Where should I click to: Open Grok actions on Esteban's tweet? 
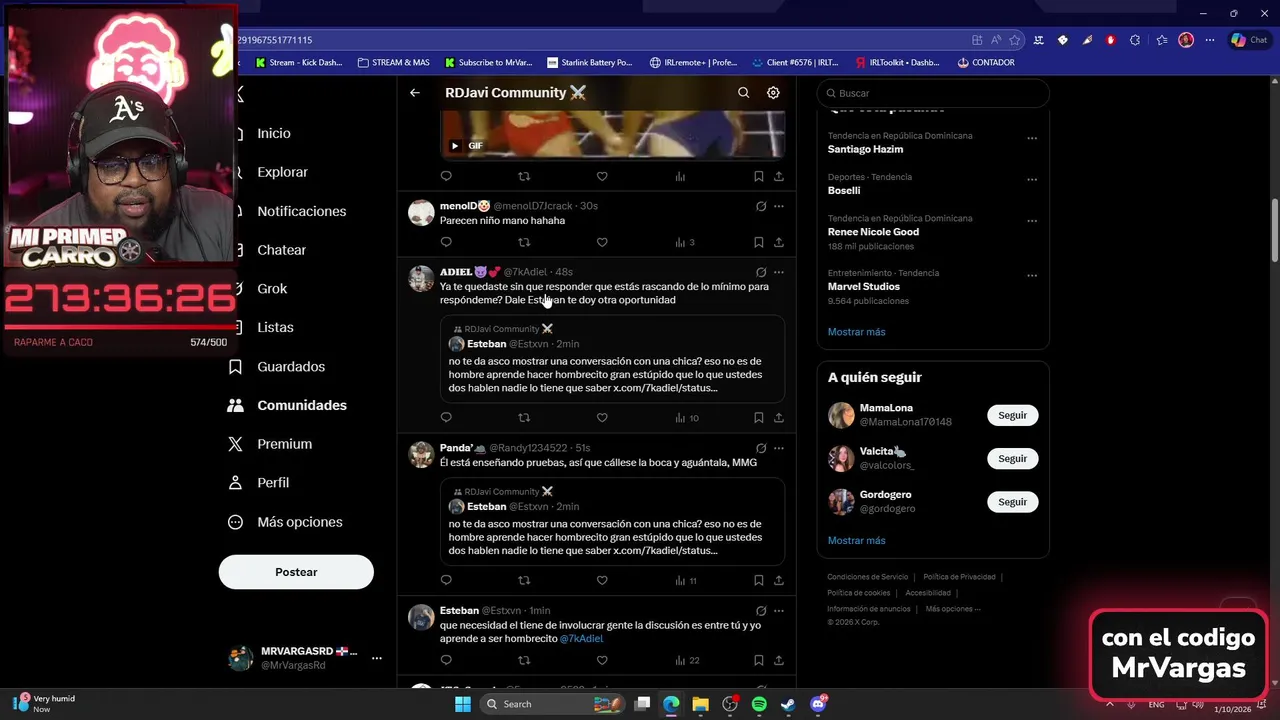(x=761, y=610)
